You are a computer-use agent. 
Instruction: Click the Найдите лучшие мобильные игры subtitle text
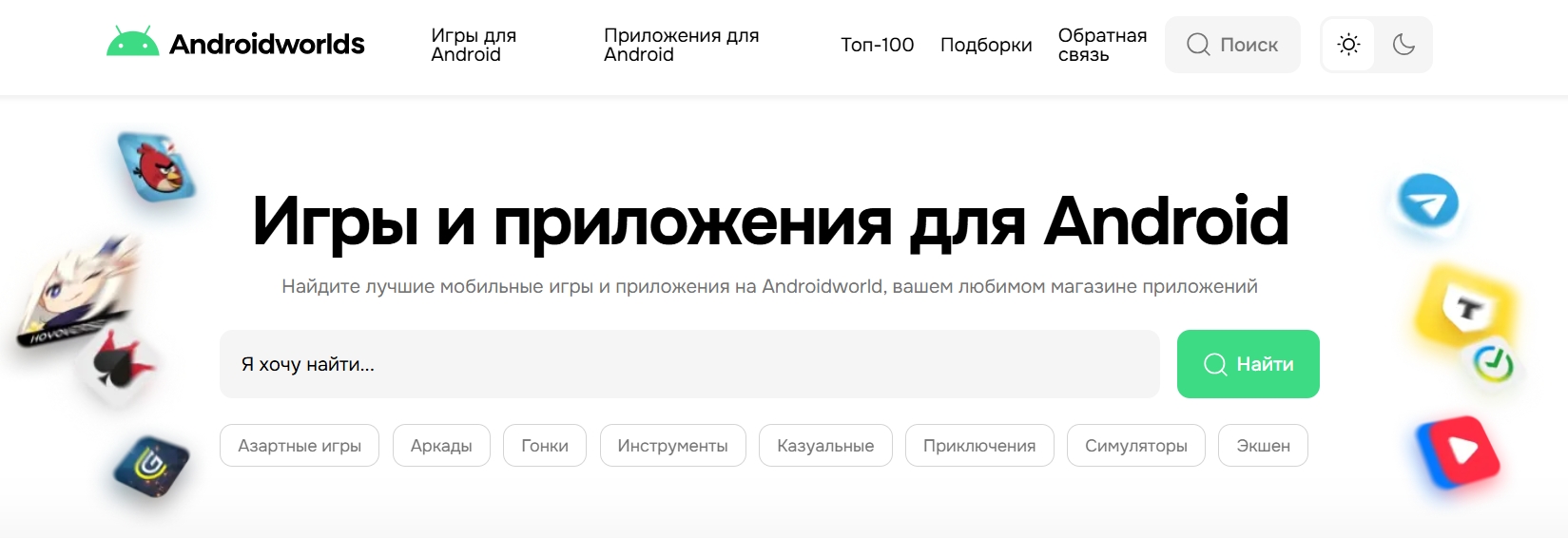pyautogui.click(x=769, y=286)
